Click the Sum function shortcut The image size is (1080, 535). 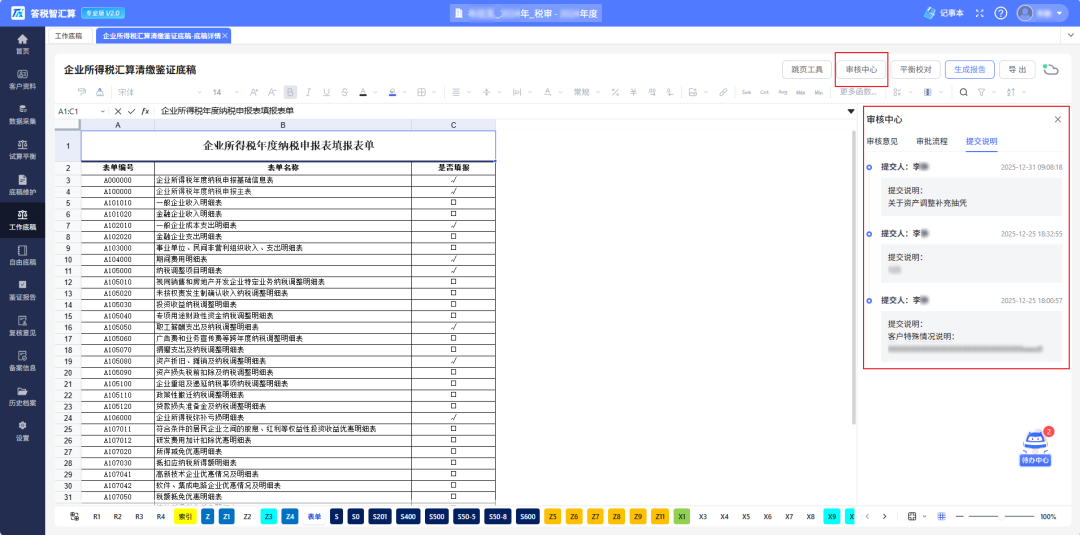(747, 92)
